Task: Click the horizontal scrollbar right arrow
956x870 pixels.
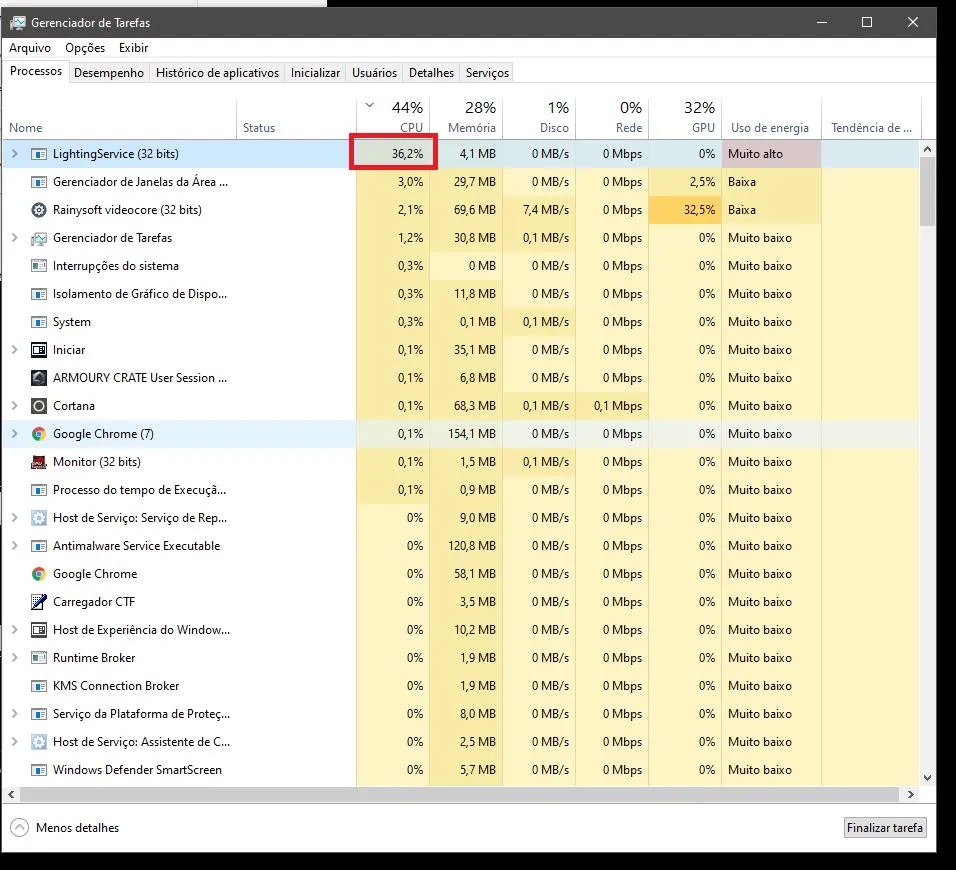Action: (x=911, y=794)
